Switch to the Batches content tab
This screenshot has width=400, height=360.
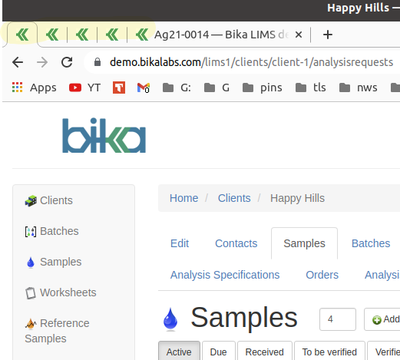tap(371, 243)
